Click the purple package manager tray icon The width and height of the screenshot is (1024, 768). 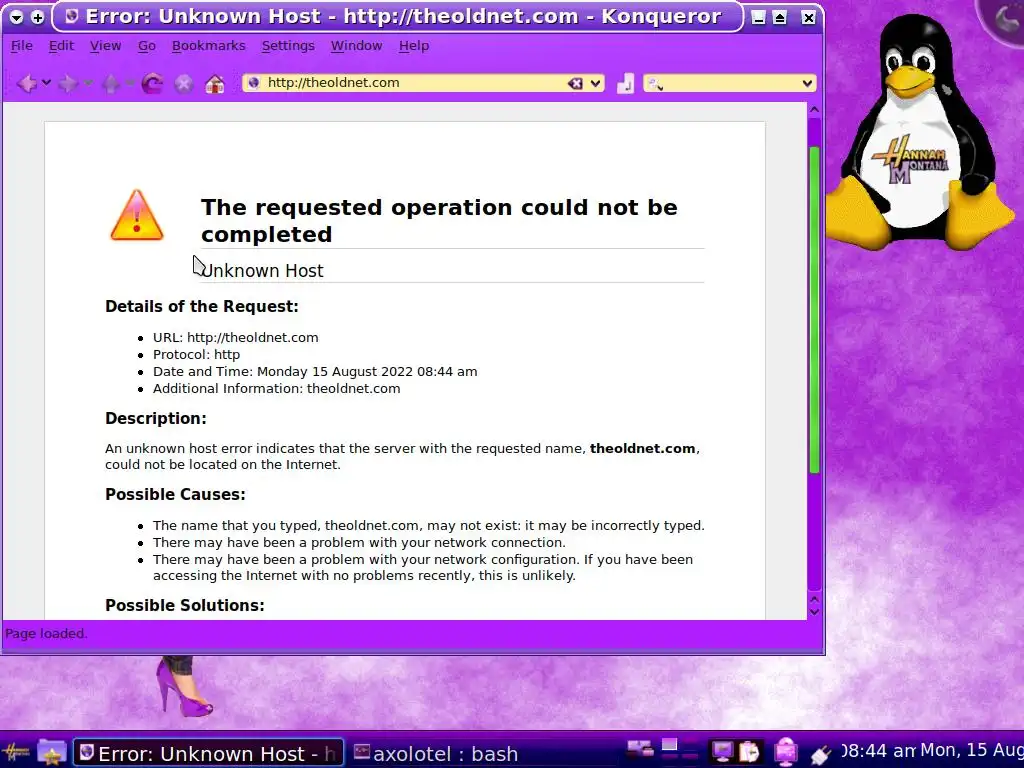(x=786, y=752)
